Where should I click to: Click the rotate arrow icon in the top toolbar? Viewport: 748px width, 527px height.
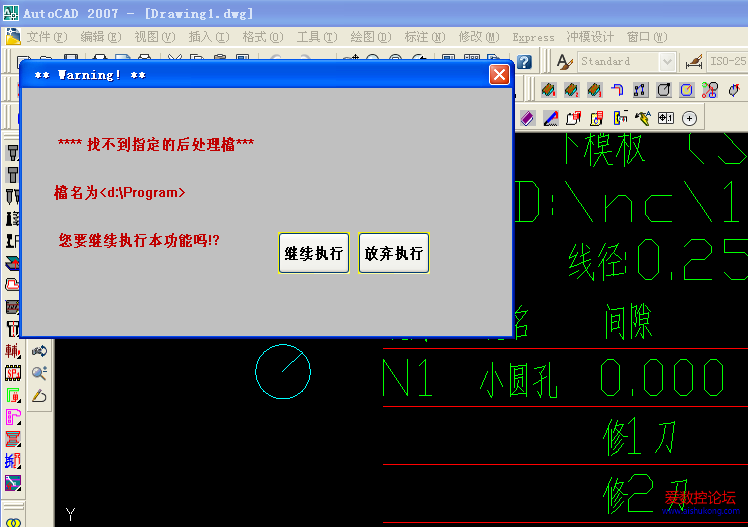pyautogui.click(x=734, y=90)
